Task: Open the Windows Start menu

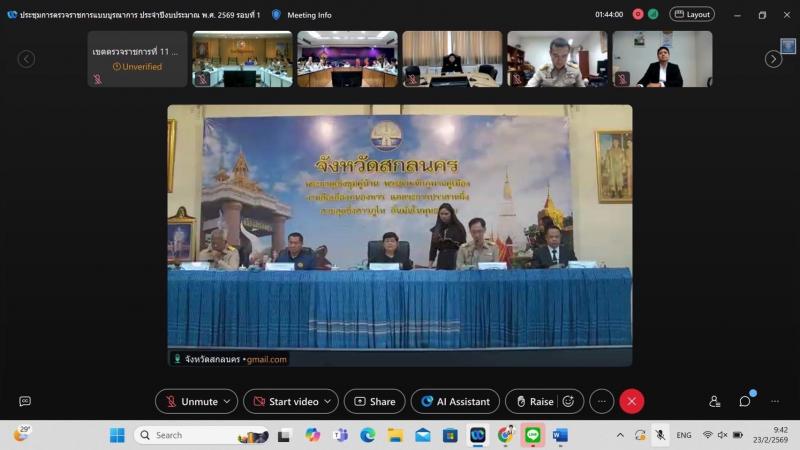Action: [x=117, y=435]
